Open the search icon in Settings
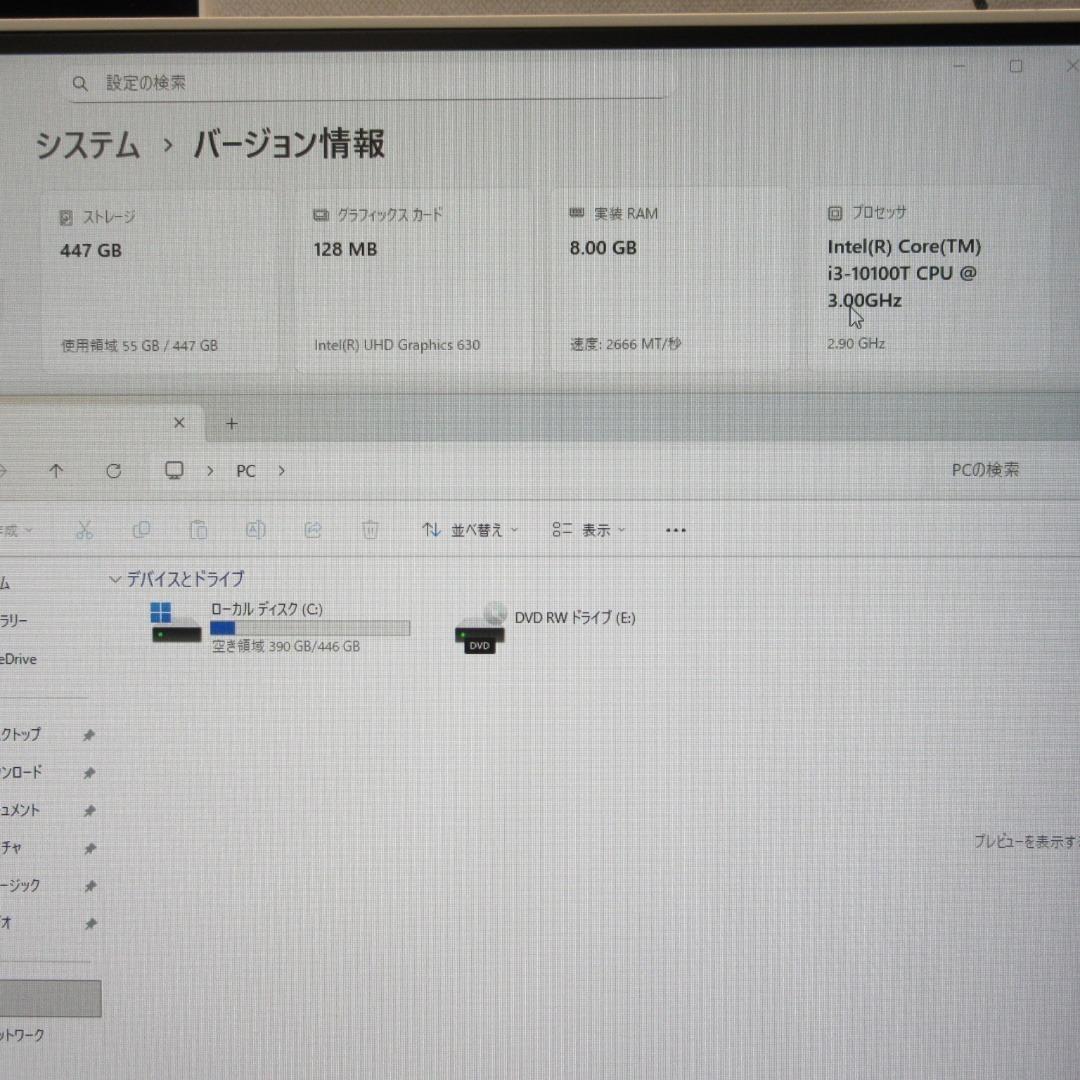This screenshot has width=1080, height=1080. coord(80,83)
